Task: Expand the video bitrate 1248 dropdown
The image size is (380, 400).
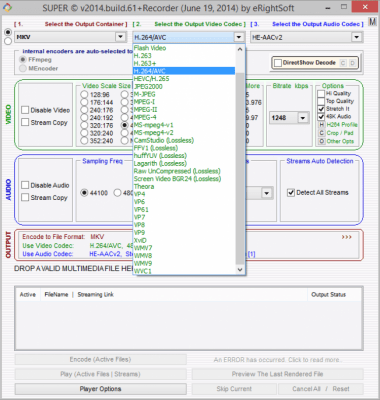Action: pos(303,118)
